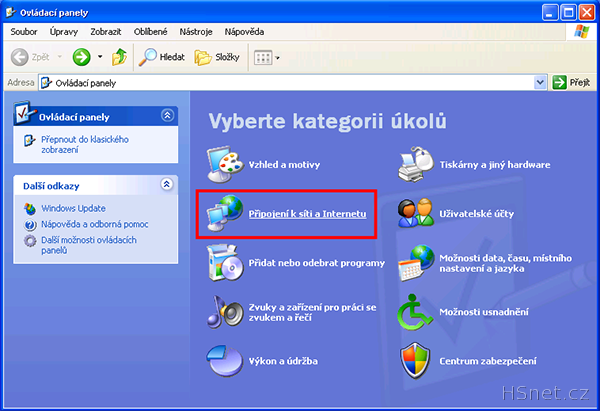Click the speaker icon for Zvuky a zařízení
This screenshot has height=411, width=600.
[225, 312]
